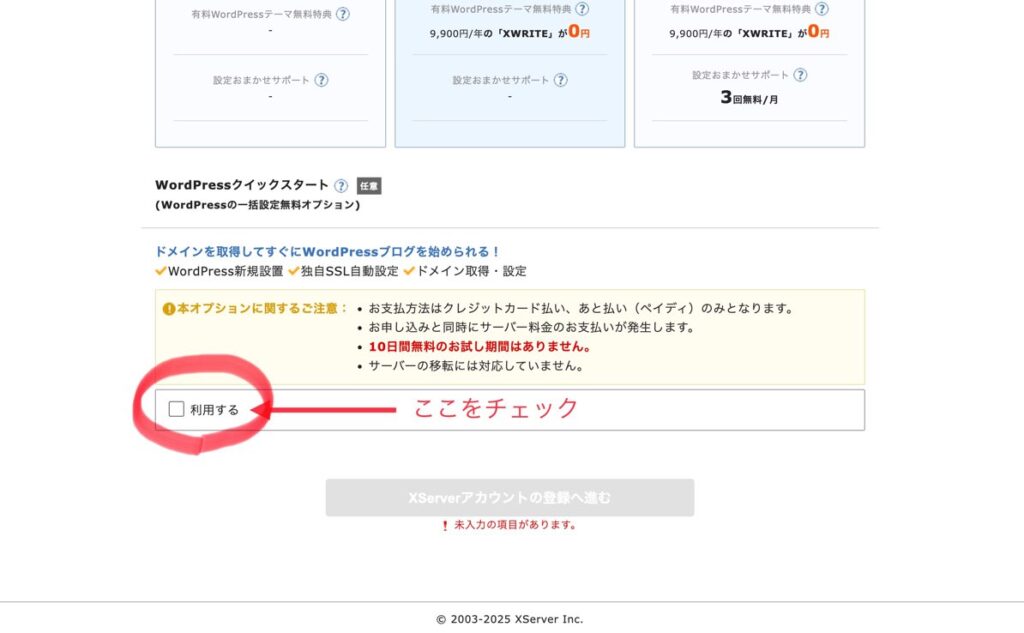Click red text 10日間無料のお試し期間はありません

tap(479, 347)
